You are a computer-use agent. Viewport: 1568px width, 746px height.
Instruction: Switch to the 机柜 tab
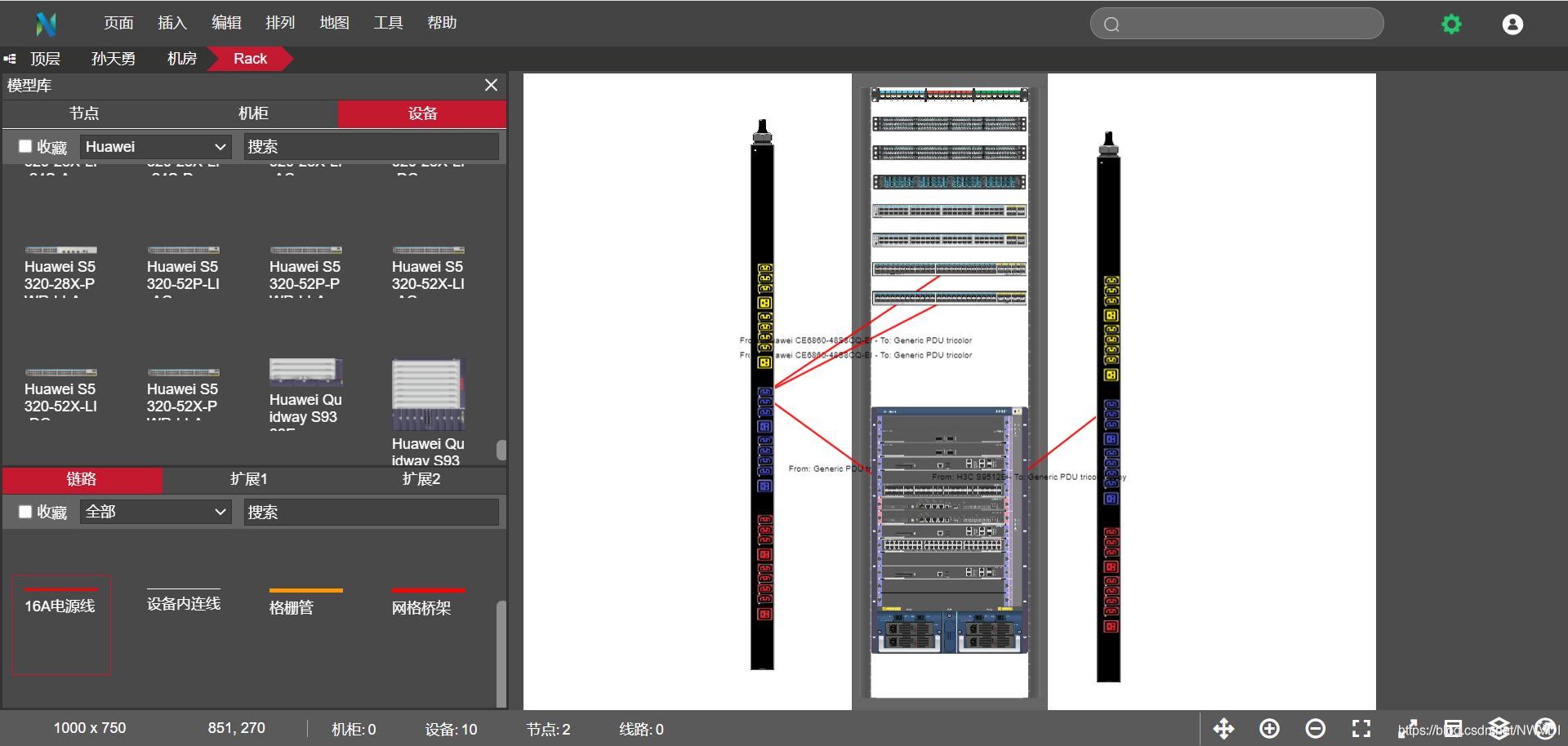click(x=253, y=113)
